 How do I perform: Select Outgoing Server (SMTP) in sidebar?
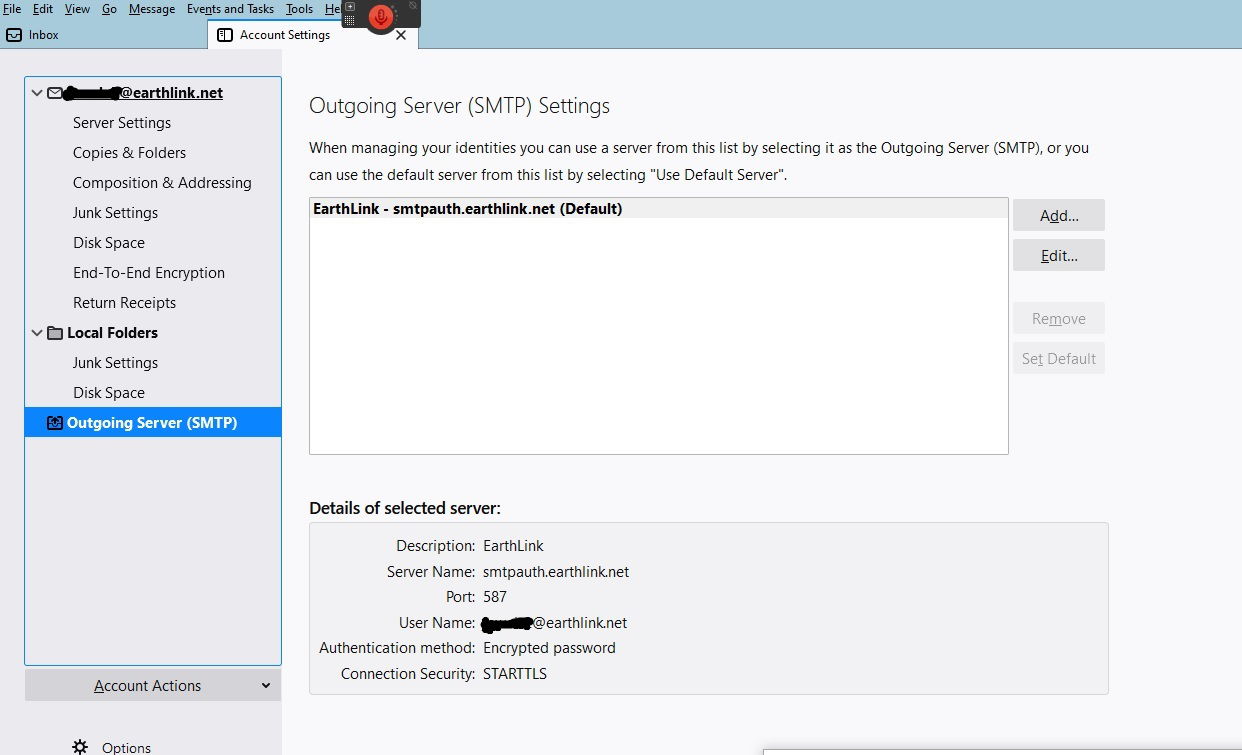point(153,423)
